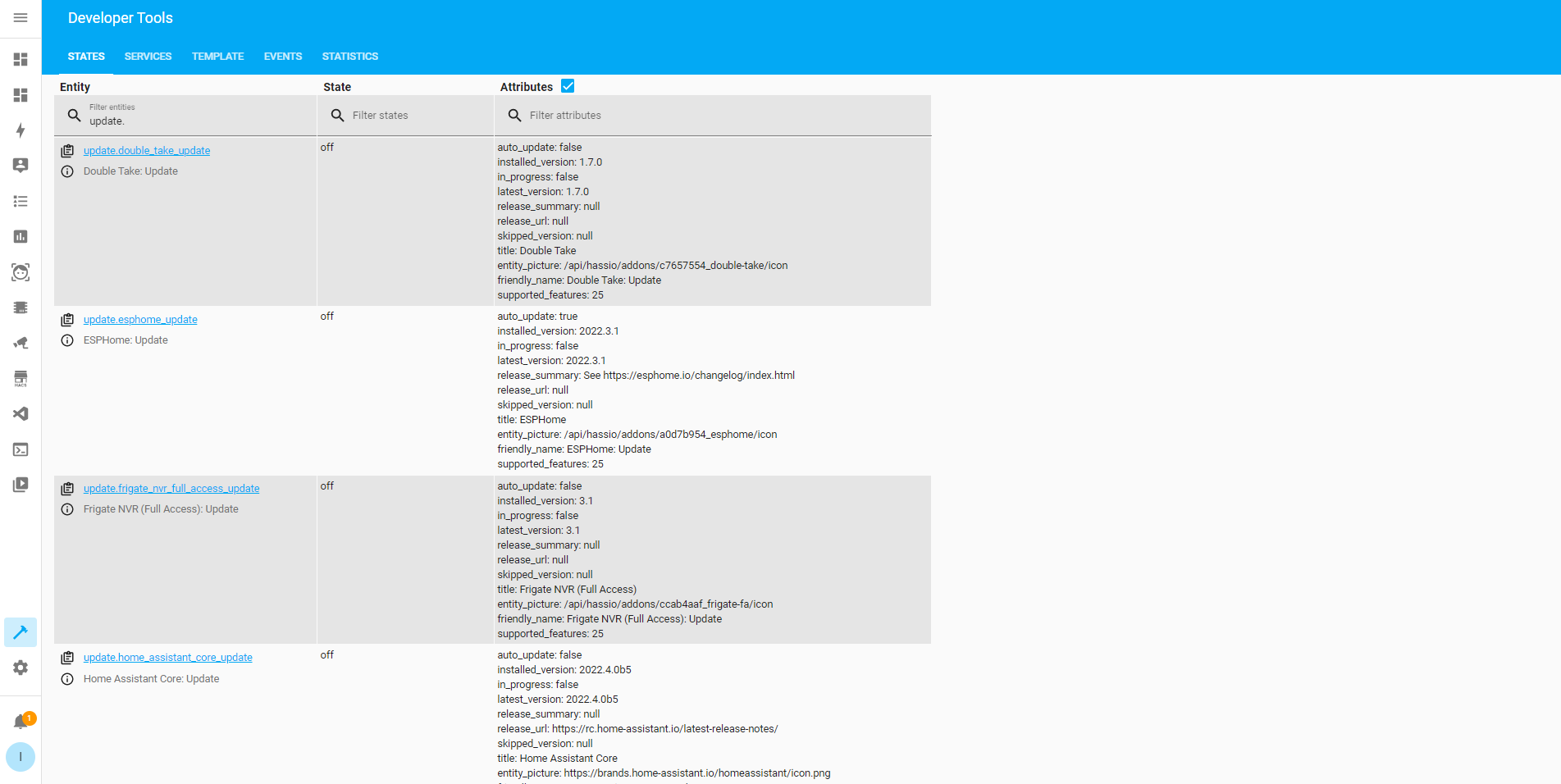Show more info for Home Assistant Core: Update

coord(67,679)
